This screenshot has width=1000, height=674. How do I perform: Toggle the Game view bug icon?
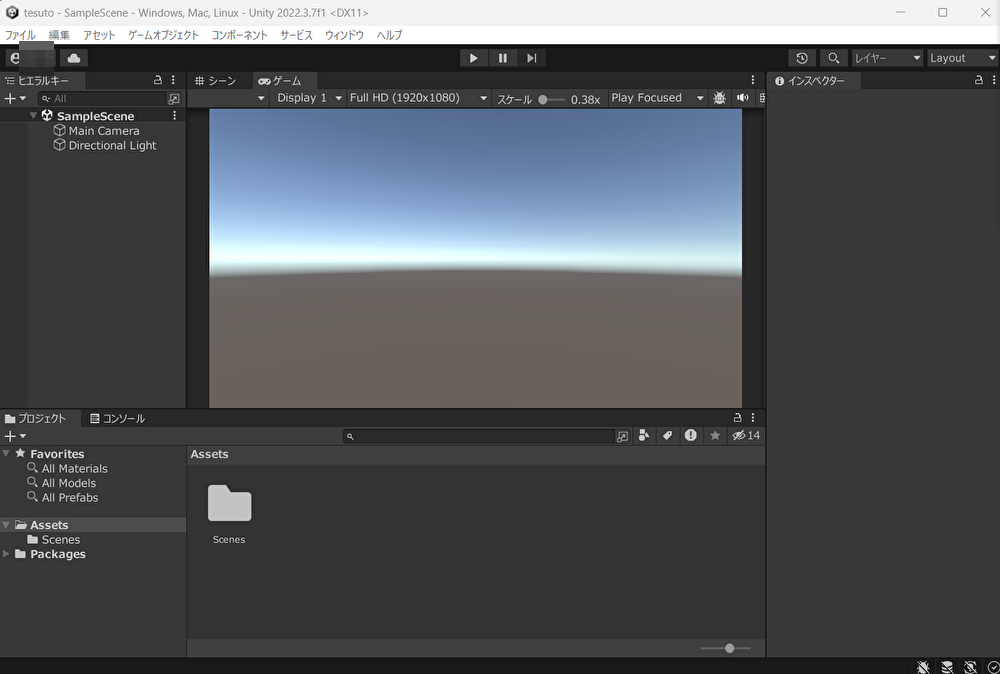click(x=719, y=98)
